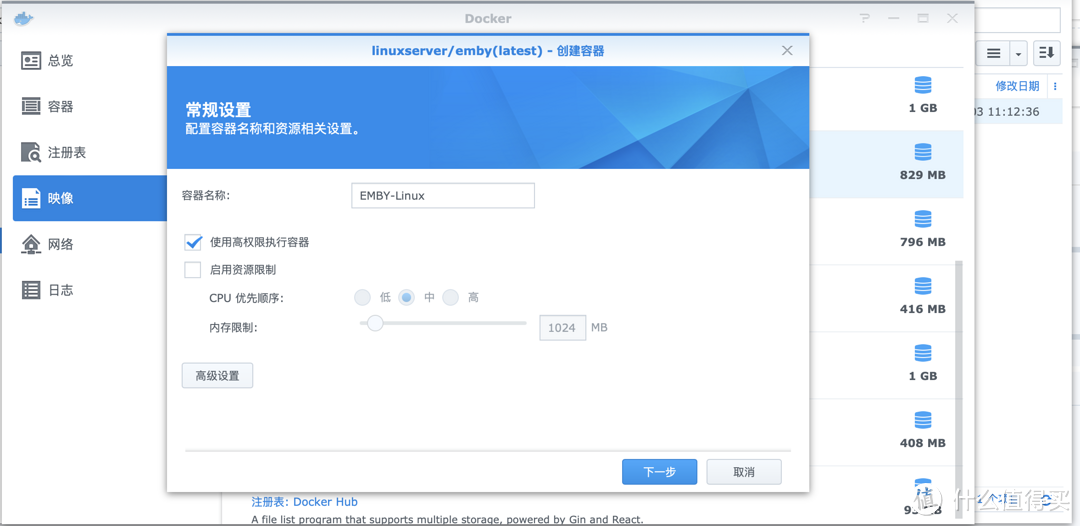
Task: Select CPU priority 高 radio button
Action: click(450, 297)
